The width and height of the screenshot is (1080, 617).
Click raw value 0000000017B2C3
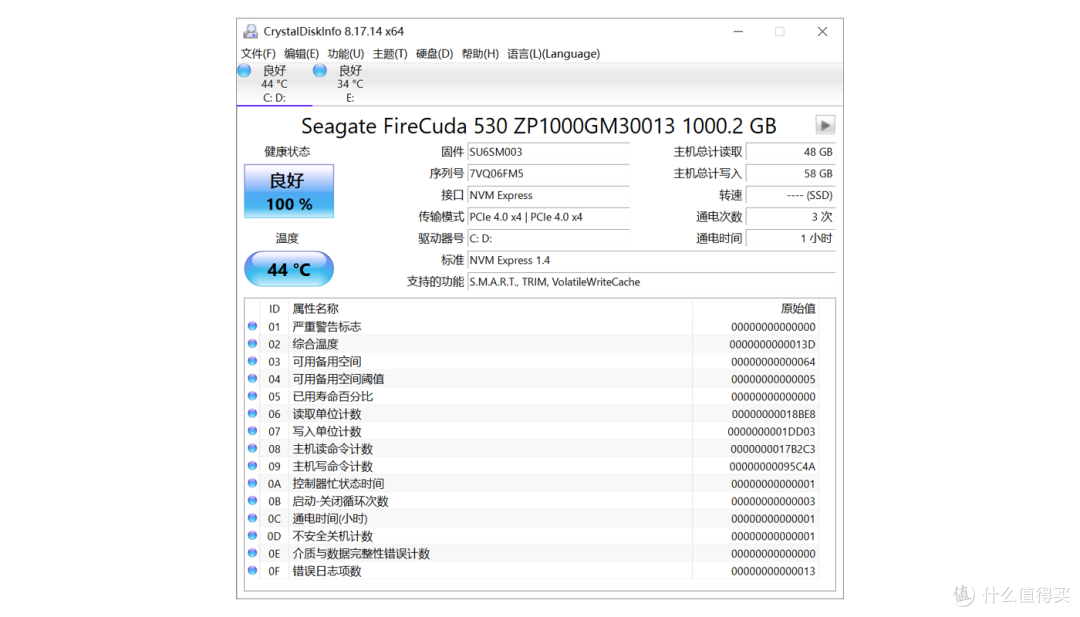773,449
